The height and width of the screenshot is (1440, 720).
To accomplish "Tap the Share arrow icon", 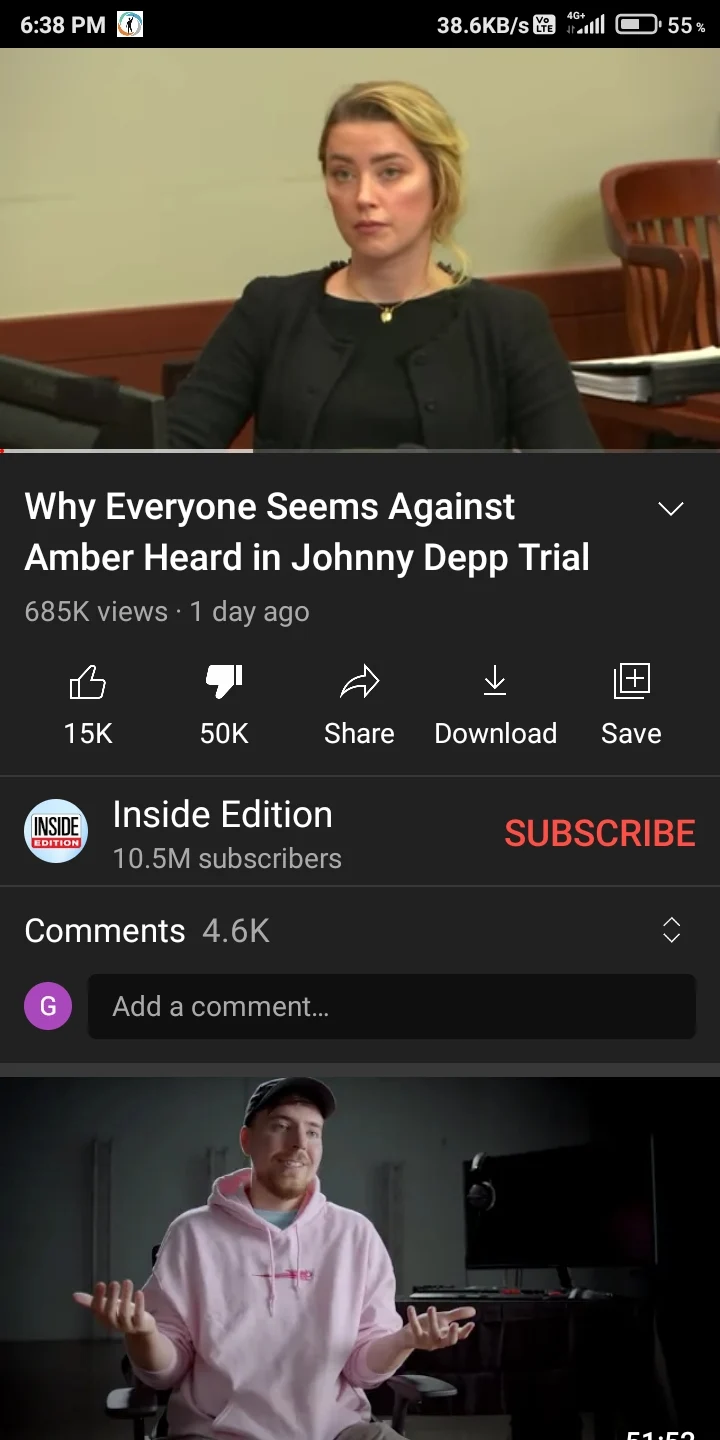I will pyautogui.click(x=359, y=682).
